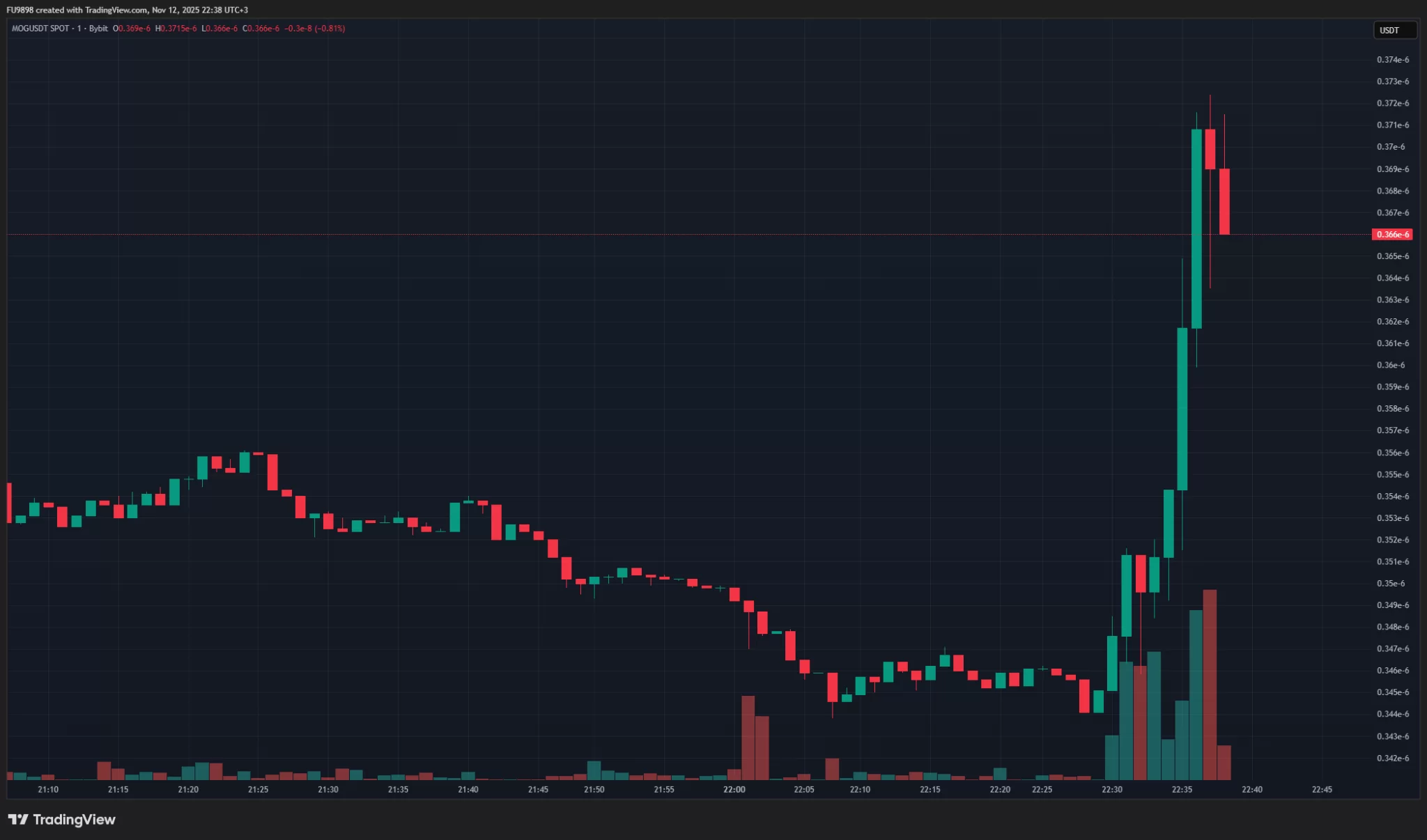Toggle the USDT currency button

(1394, 30)
